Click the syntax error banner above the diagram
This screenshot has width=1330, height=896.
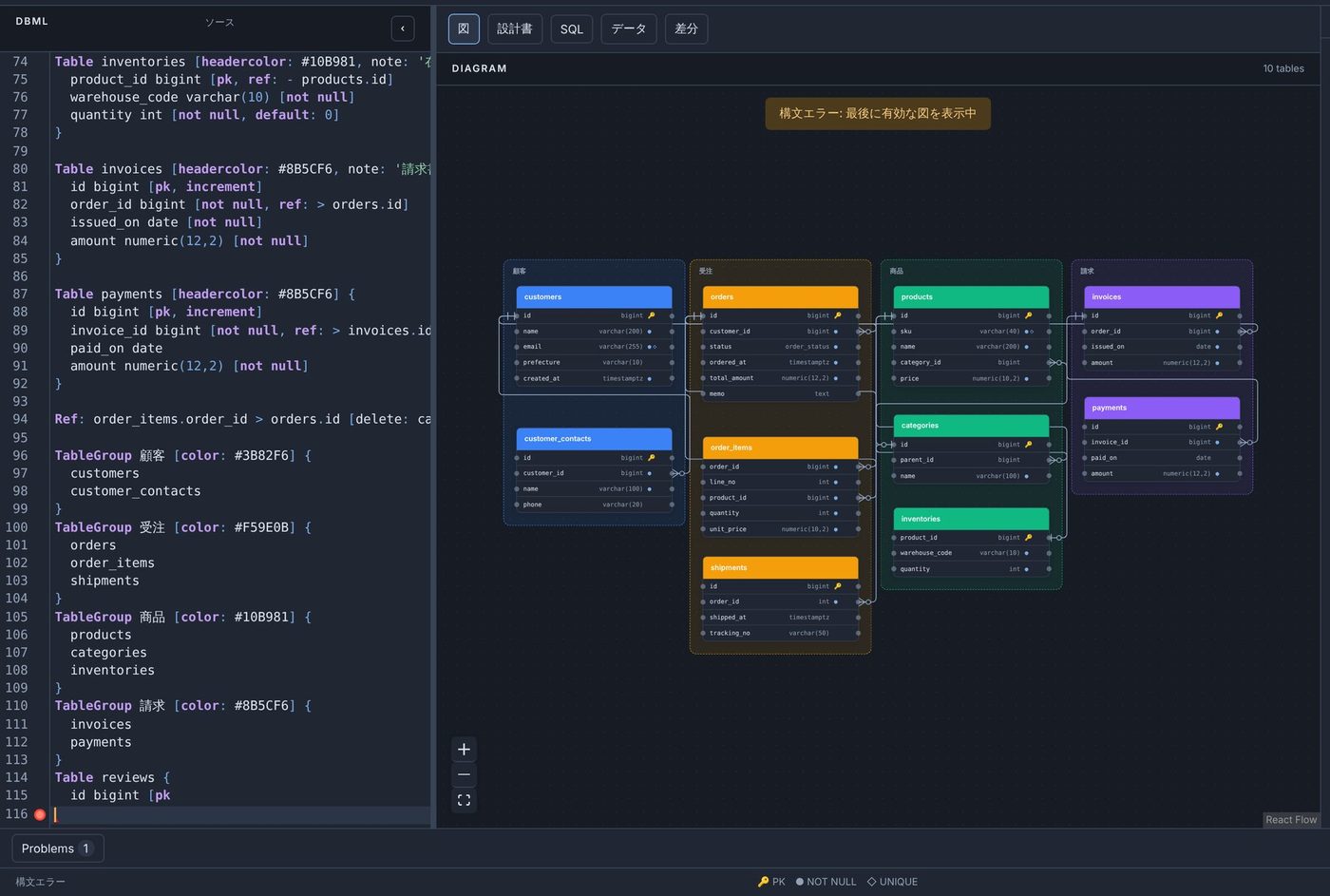pos(878,113)
